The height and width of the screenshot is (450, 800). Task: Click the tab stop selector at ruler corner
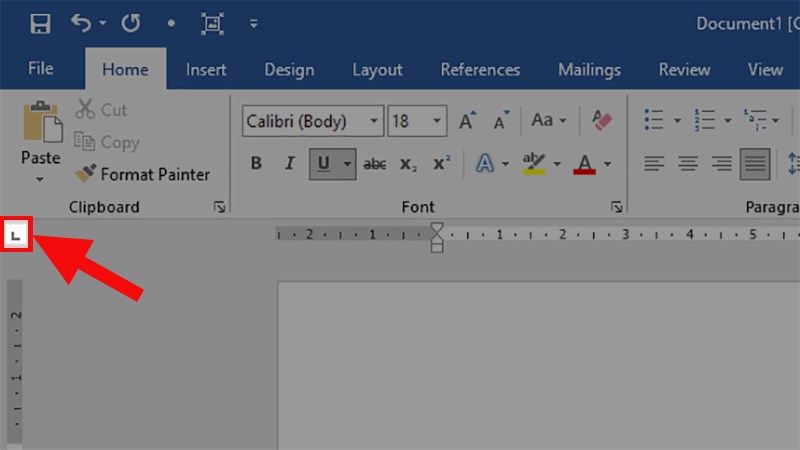16,234
